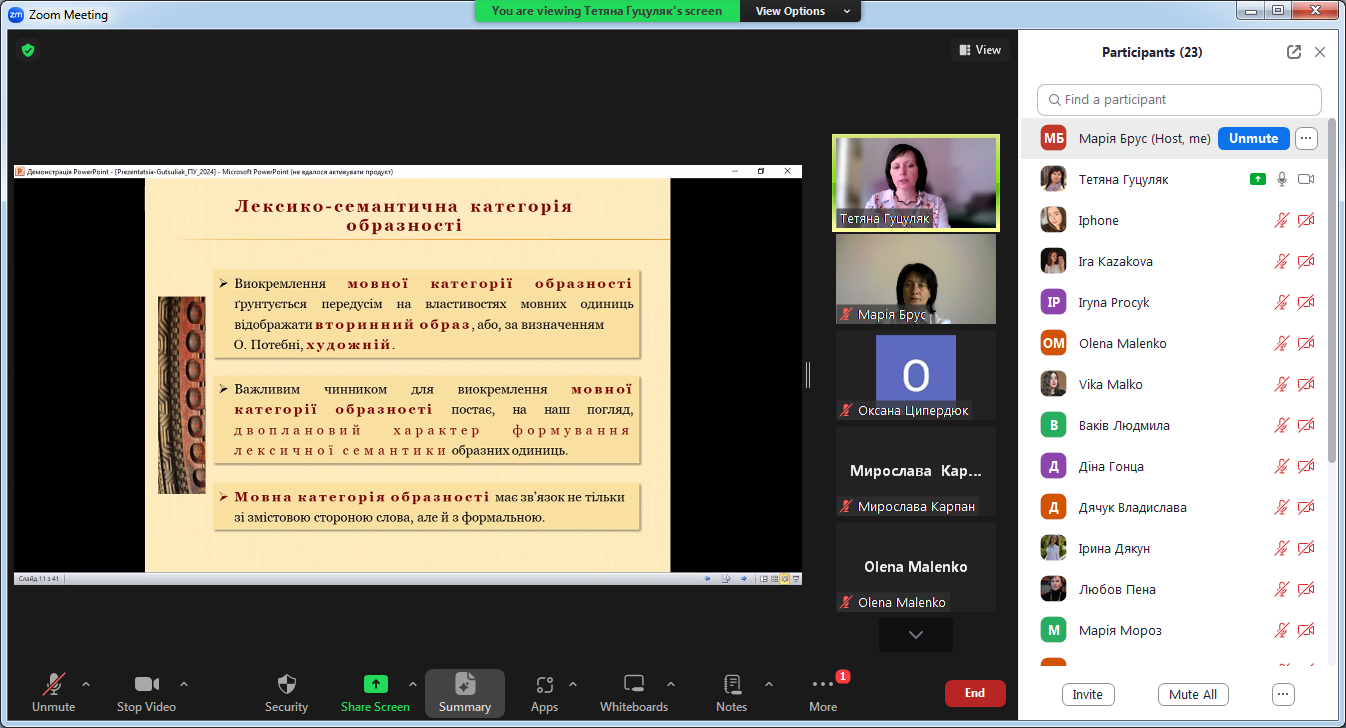Open the View layout menu
The image size is (1346, 728).
pos(980,50)
